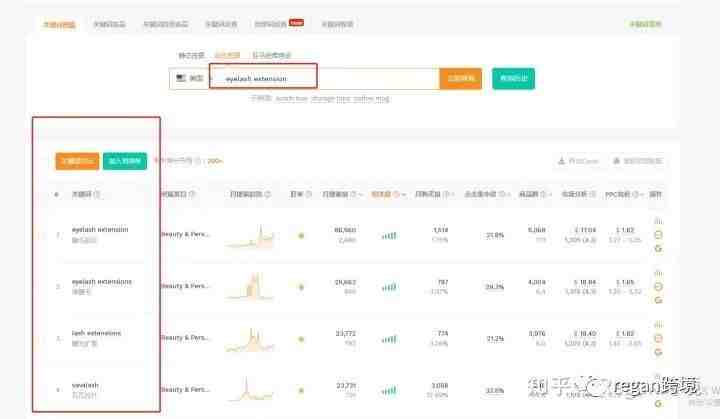Viewport: 720px width, 419px height.
Task: Sort by the PPC bid column arrow
Action: 641,195
